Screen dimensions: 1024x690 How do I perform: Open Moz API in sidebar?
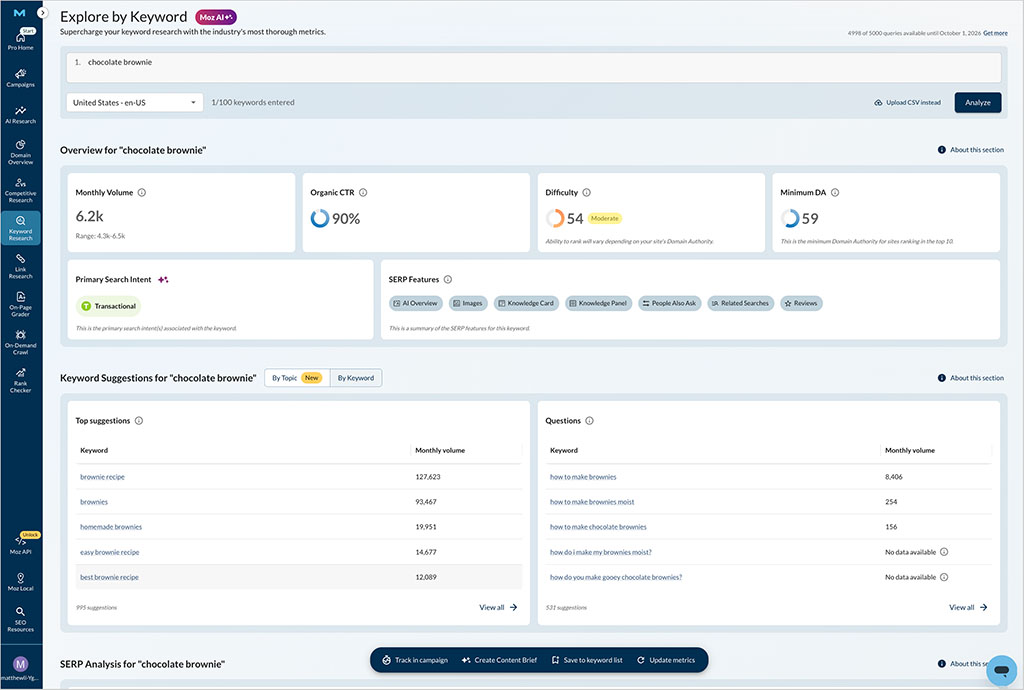tap(20, 544)
